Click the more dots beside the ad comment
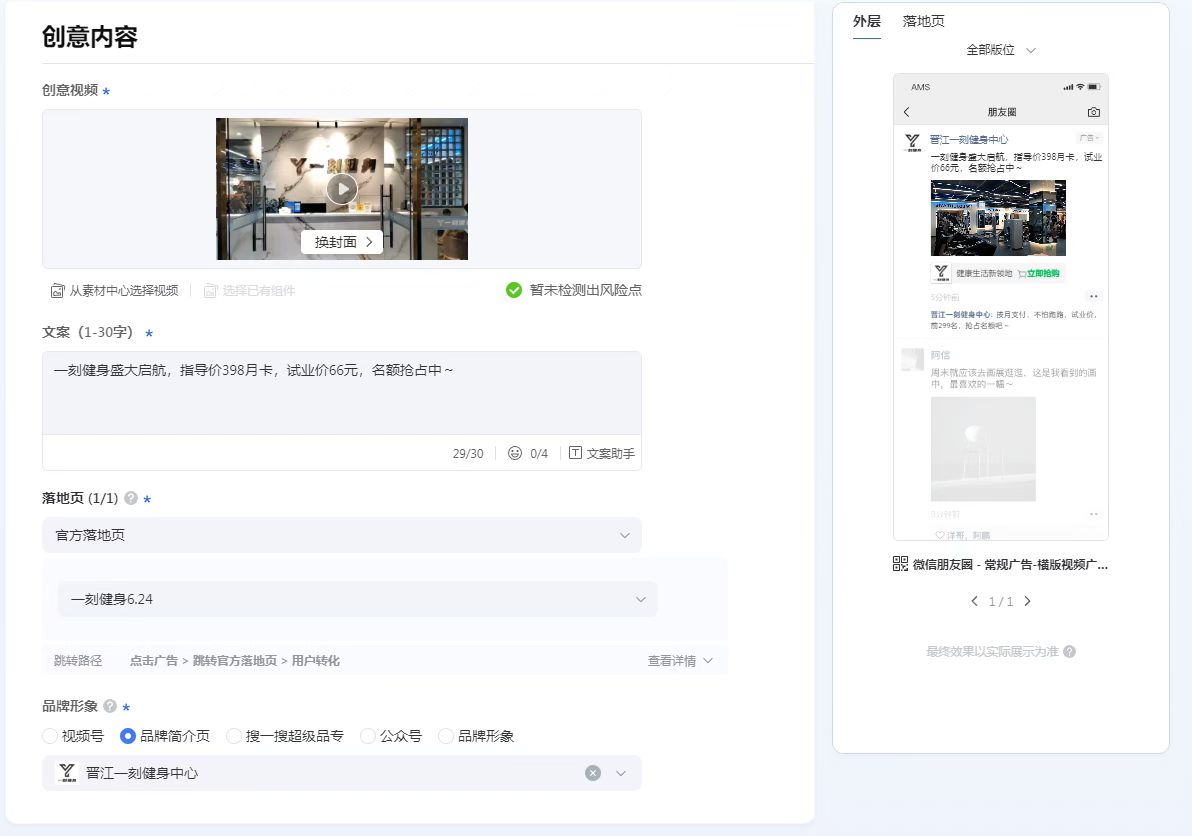The image size is (1192, 836). (x=1093, y=296)
